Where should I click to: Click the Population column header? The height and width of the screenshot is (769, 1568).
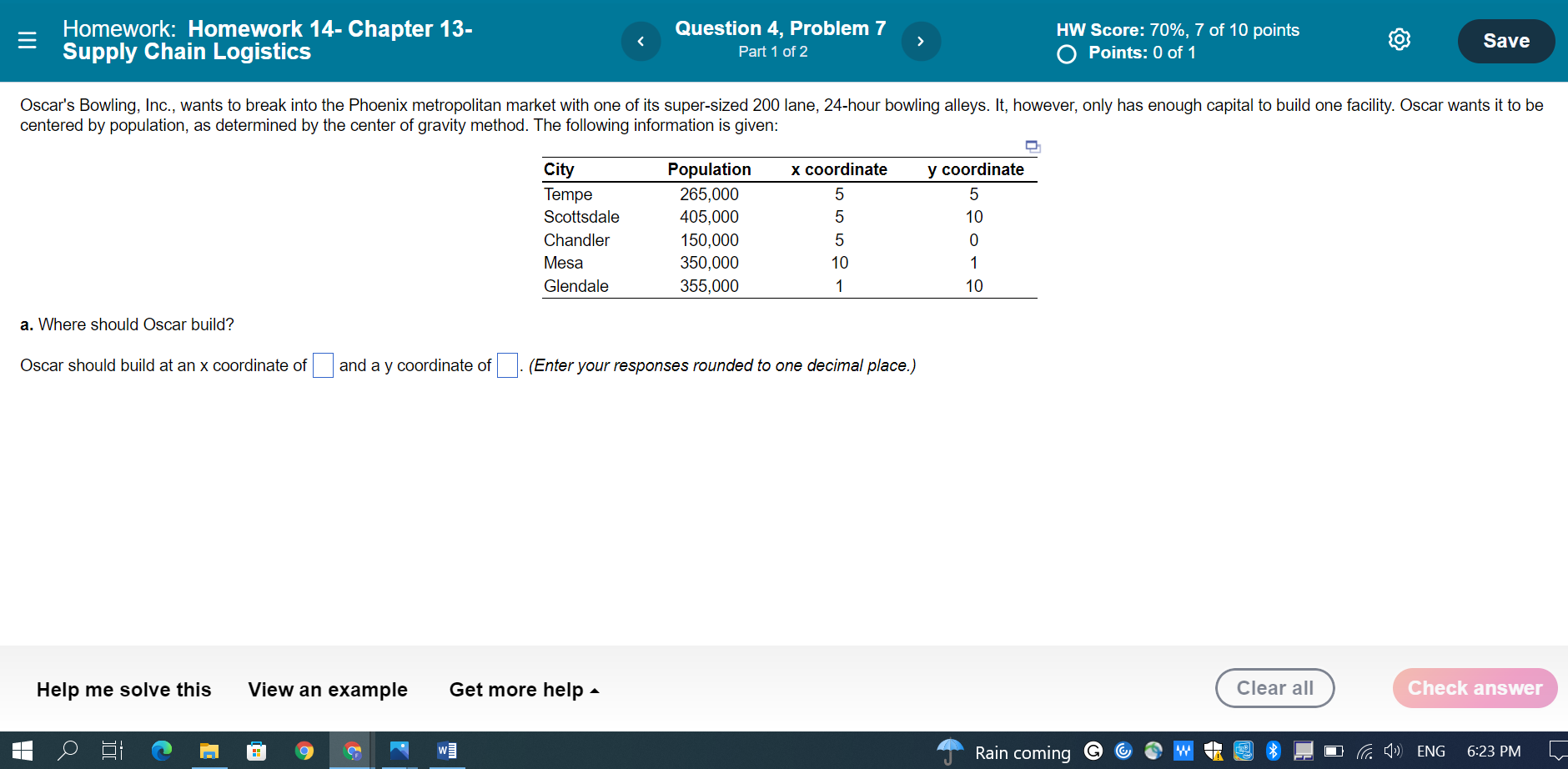click(709, 169)
